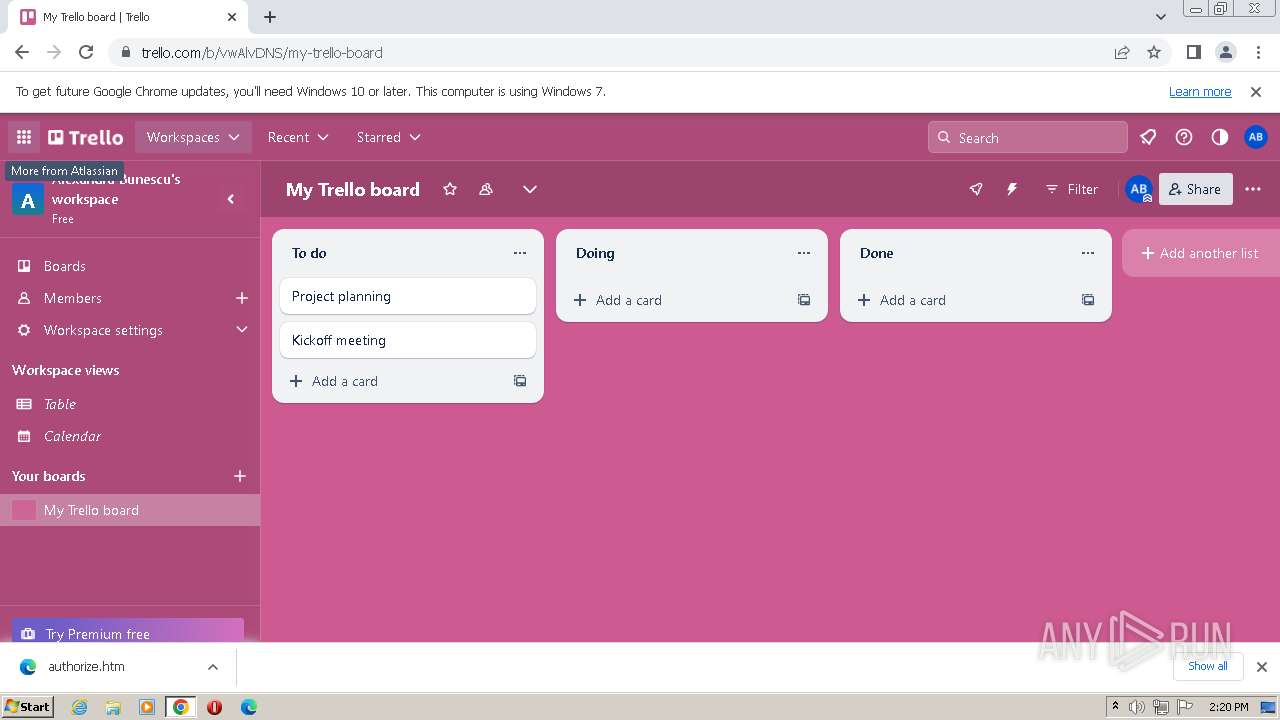Image resolution: width=1280 pixels, height=720 pixels.
Task: Open the Windows Start menu
Action: coord(27,706)
